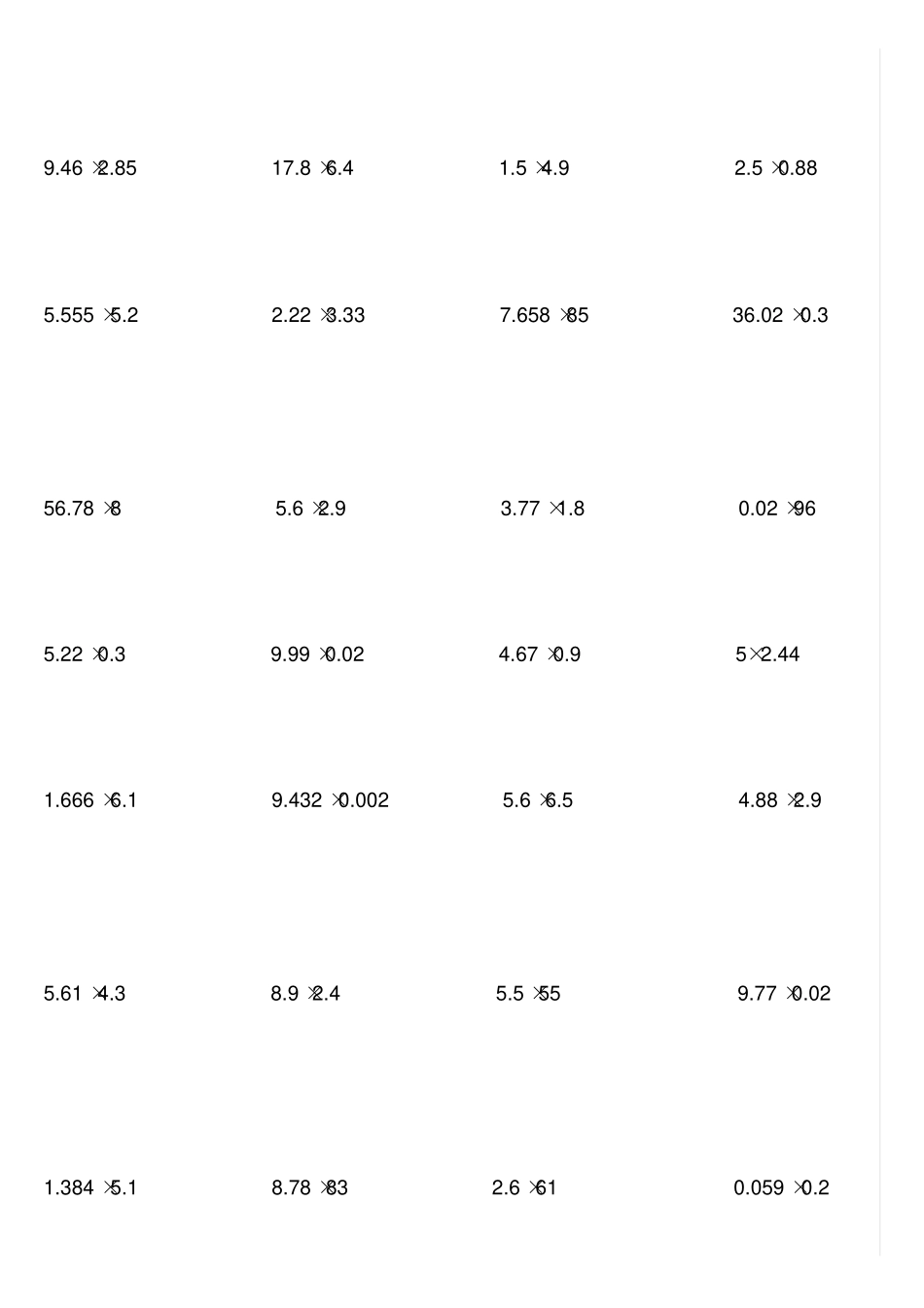The width and height of the screenshot is (924, 1308).
Task: Click the 56.78 × 8 expression
Action: click(x=82, y=509)
